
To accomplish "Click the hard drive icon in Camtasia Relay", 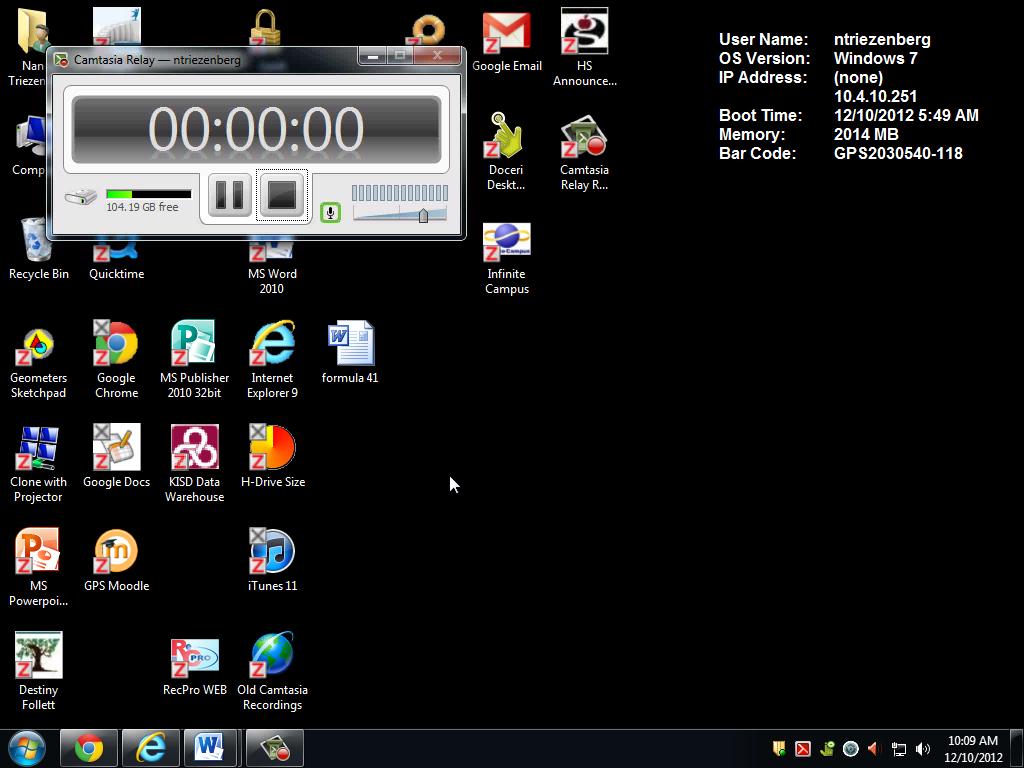I will click(x=80, y=196).
